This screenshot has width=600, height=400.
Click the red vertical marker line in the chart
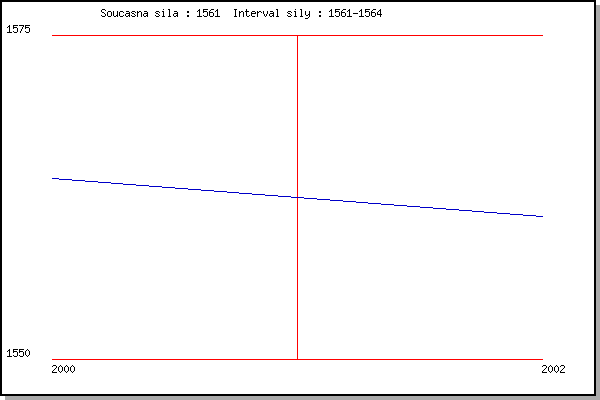click(x=297, y=198)
